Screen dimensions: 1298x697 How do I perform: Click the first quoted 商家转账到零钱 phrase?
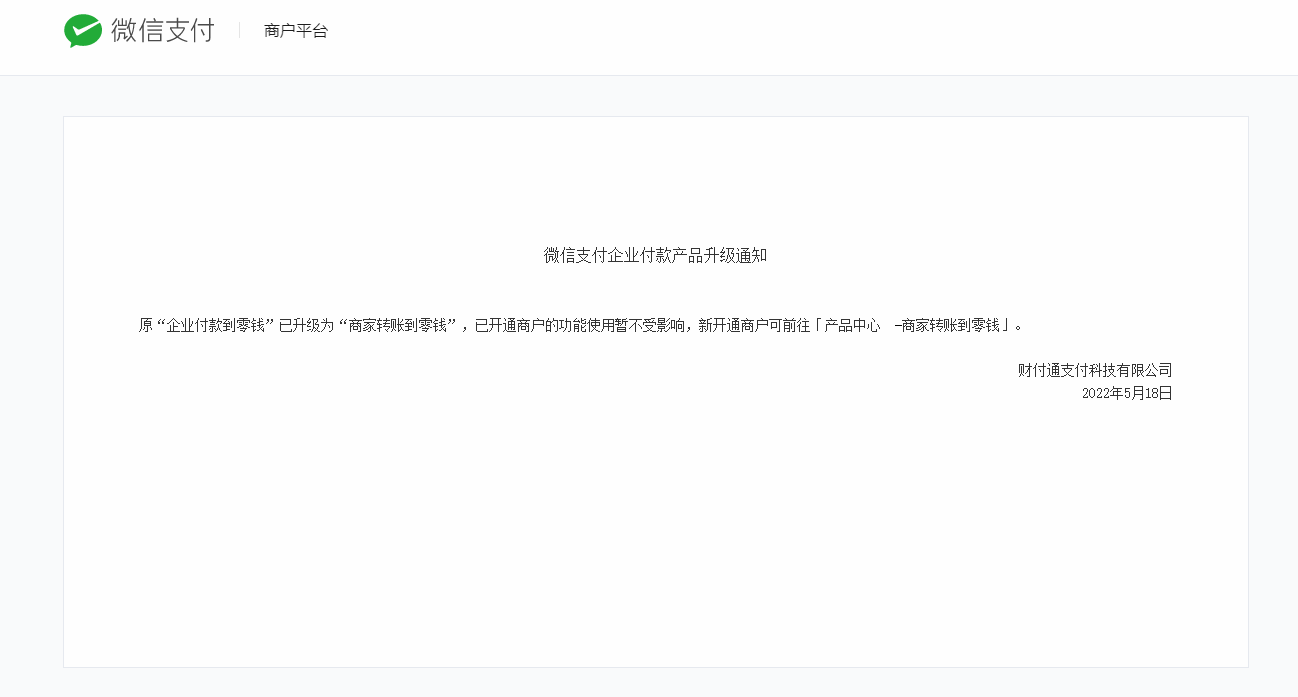pyautogui.click(x=397, y=326)
